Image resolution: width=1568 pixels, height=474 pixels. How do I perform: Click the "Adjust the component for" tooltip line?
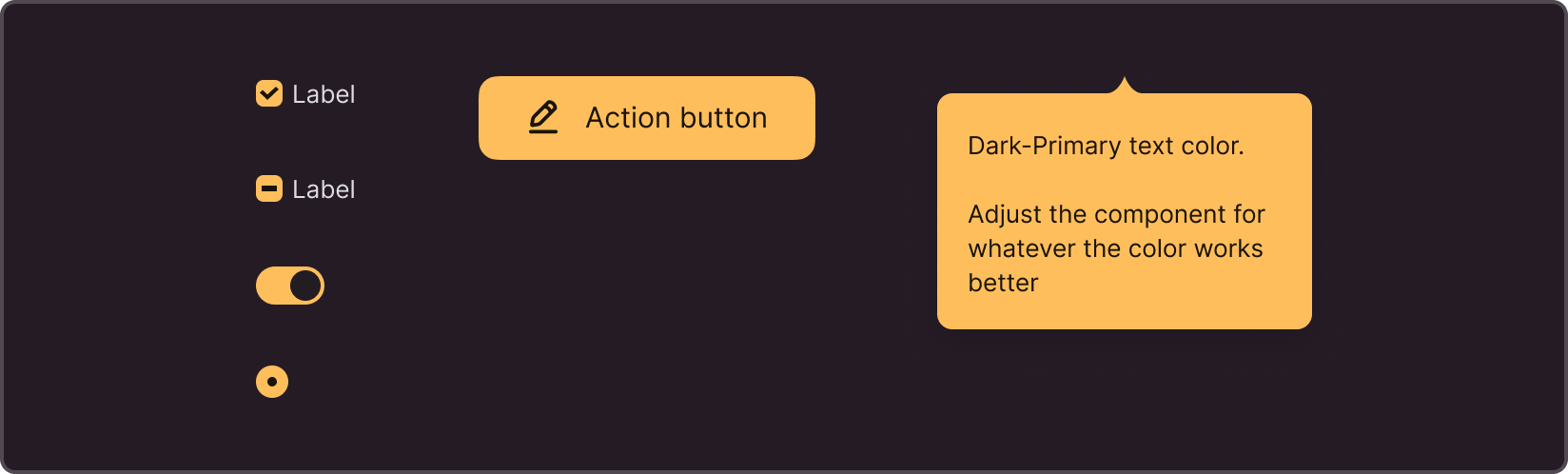[x=1116, y=214]
